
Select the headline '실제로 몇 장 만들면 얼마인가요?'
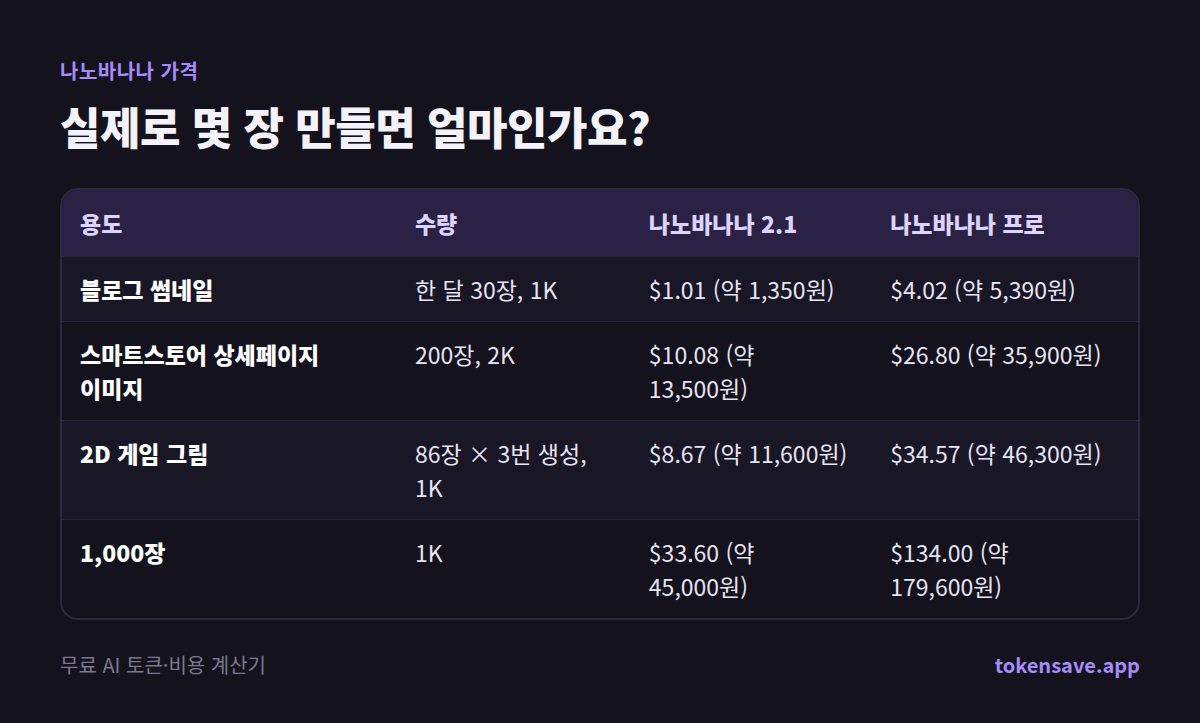(355, 130)
